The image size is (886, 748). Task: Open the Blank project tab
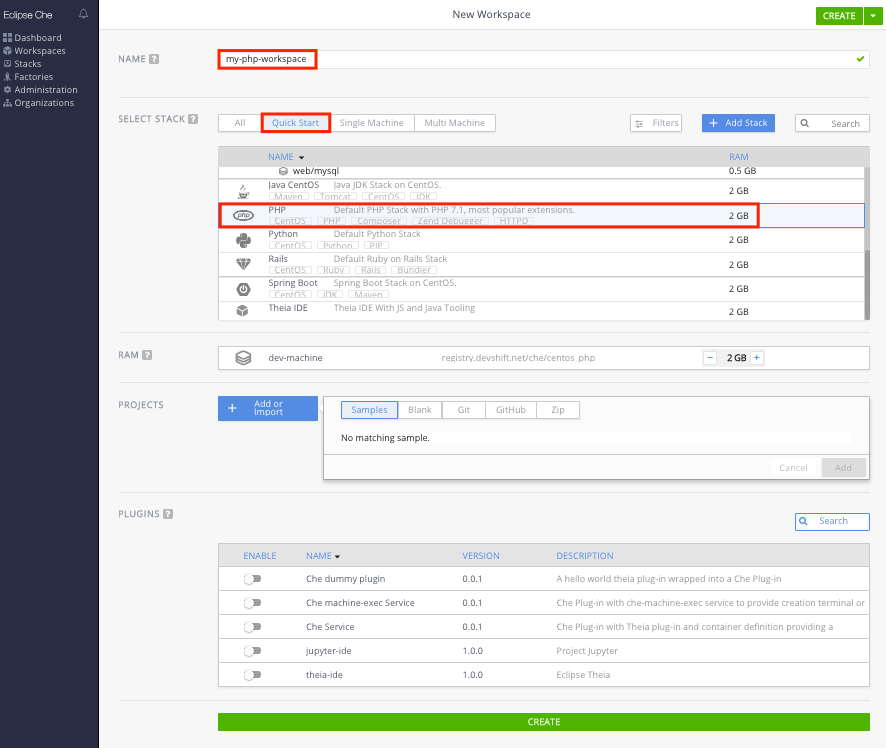420,410
